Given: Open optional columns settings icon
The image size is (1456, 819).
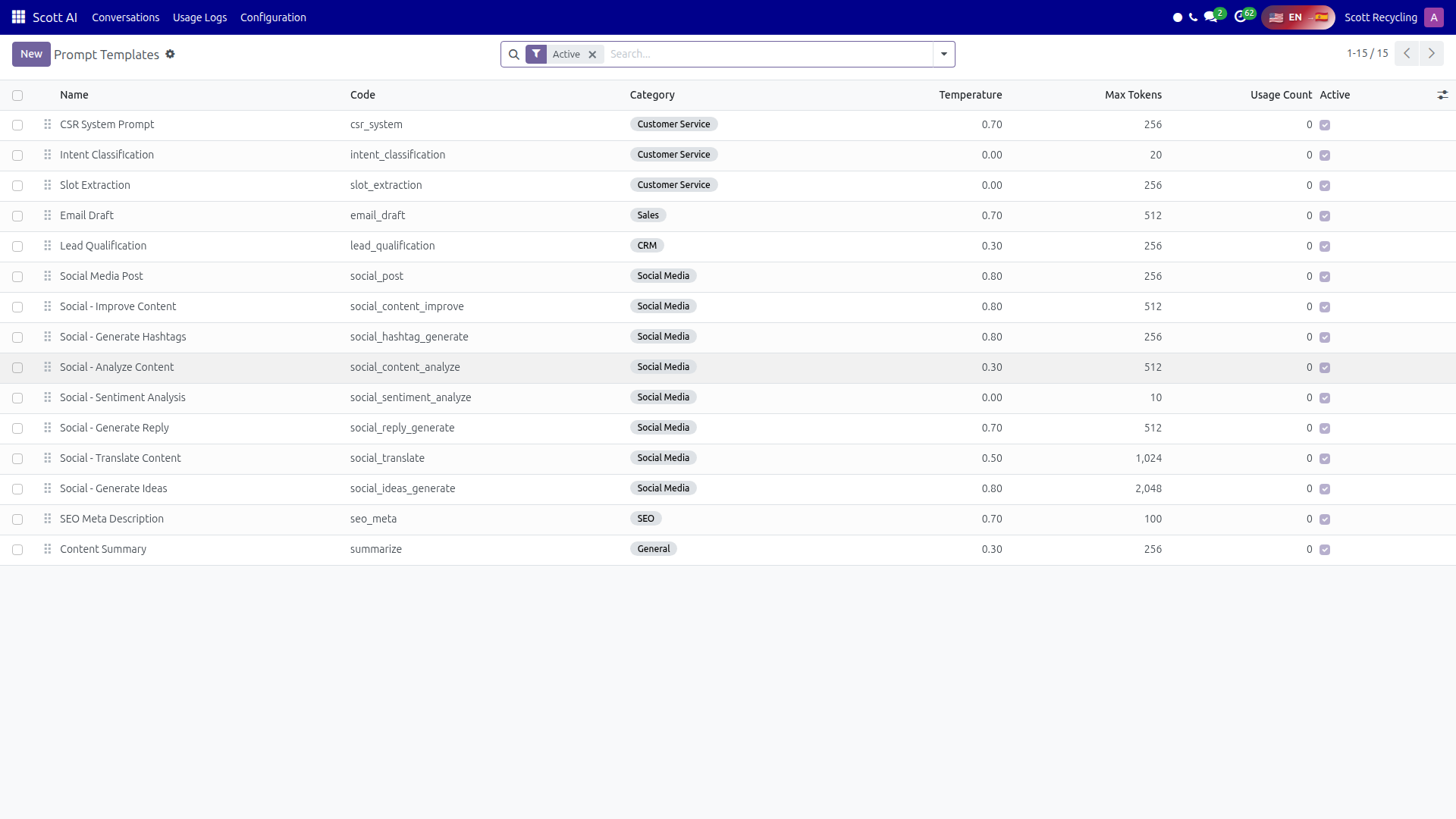Looking at the screenshot, I should 1442,95.
